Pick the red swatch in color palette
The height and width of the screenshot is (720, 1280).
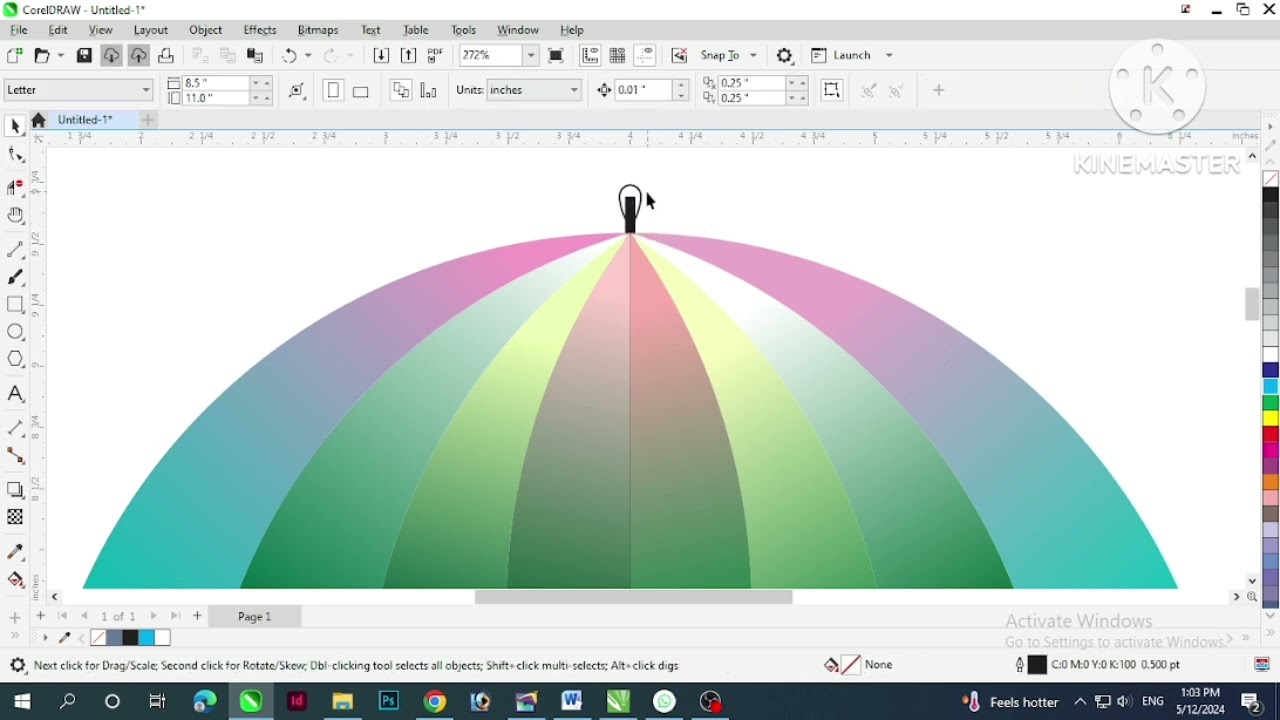[1271, 435]
